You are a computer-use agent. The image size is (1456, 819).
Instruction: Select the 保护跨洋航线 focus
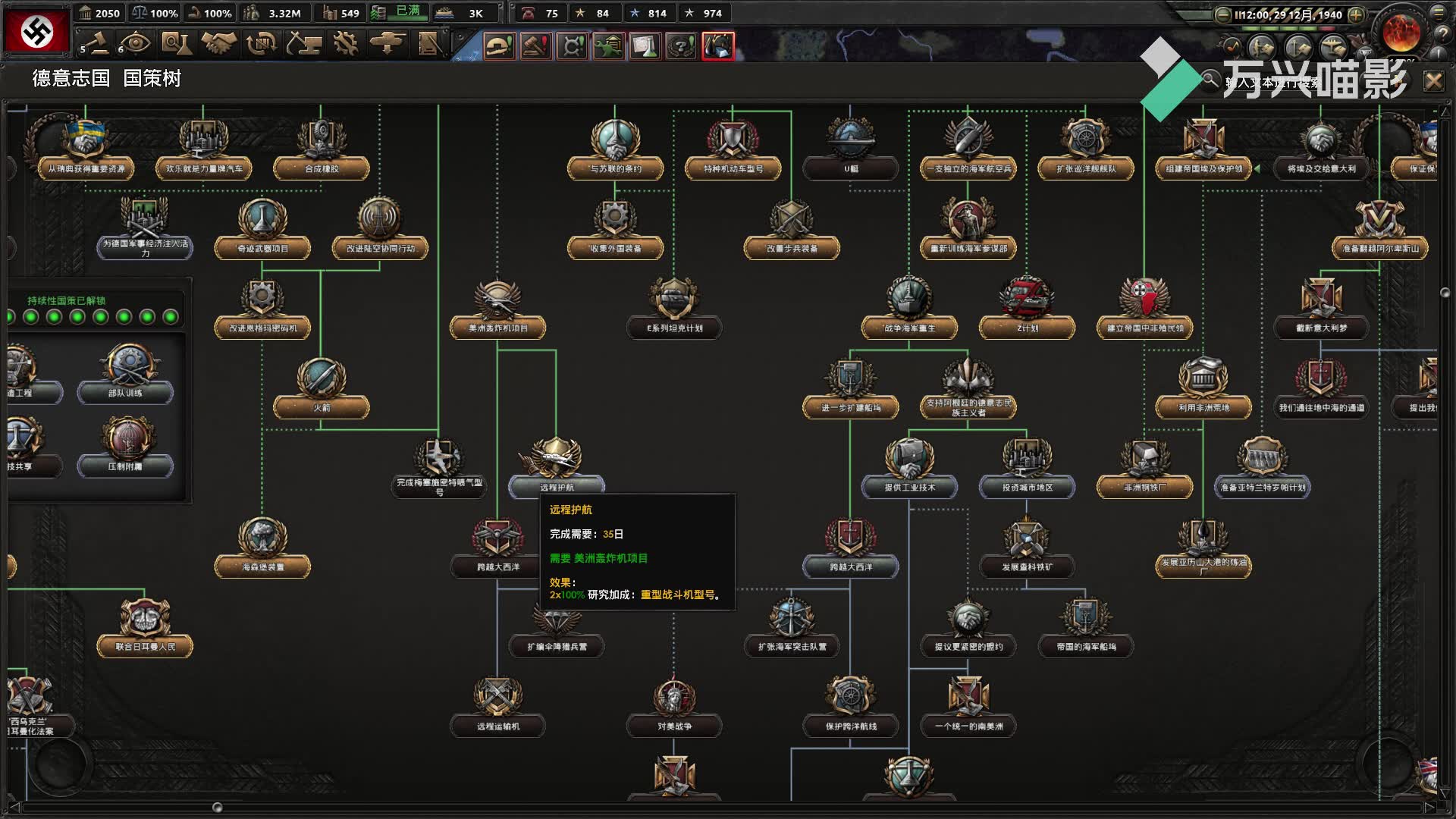[851, 708]
